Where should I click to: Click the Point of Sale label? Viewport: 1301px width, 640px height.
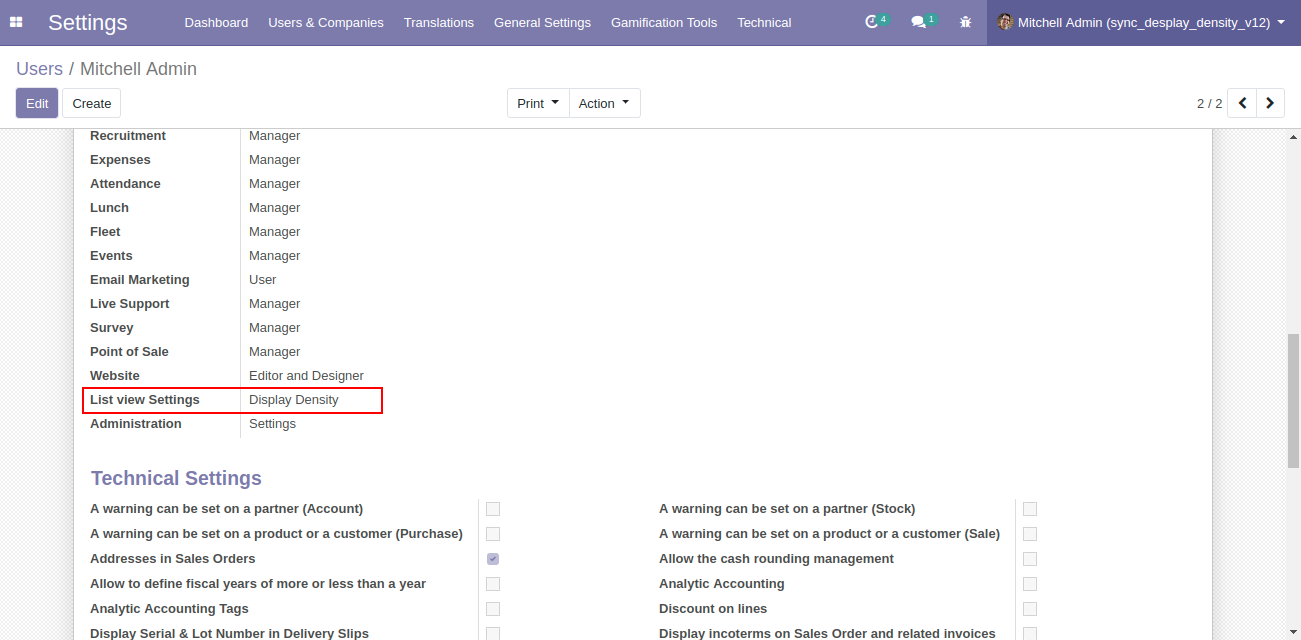pos(129,352)
